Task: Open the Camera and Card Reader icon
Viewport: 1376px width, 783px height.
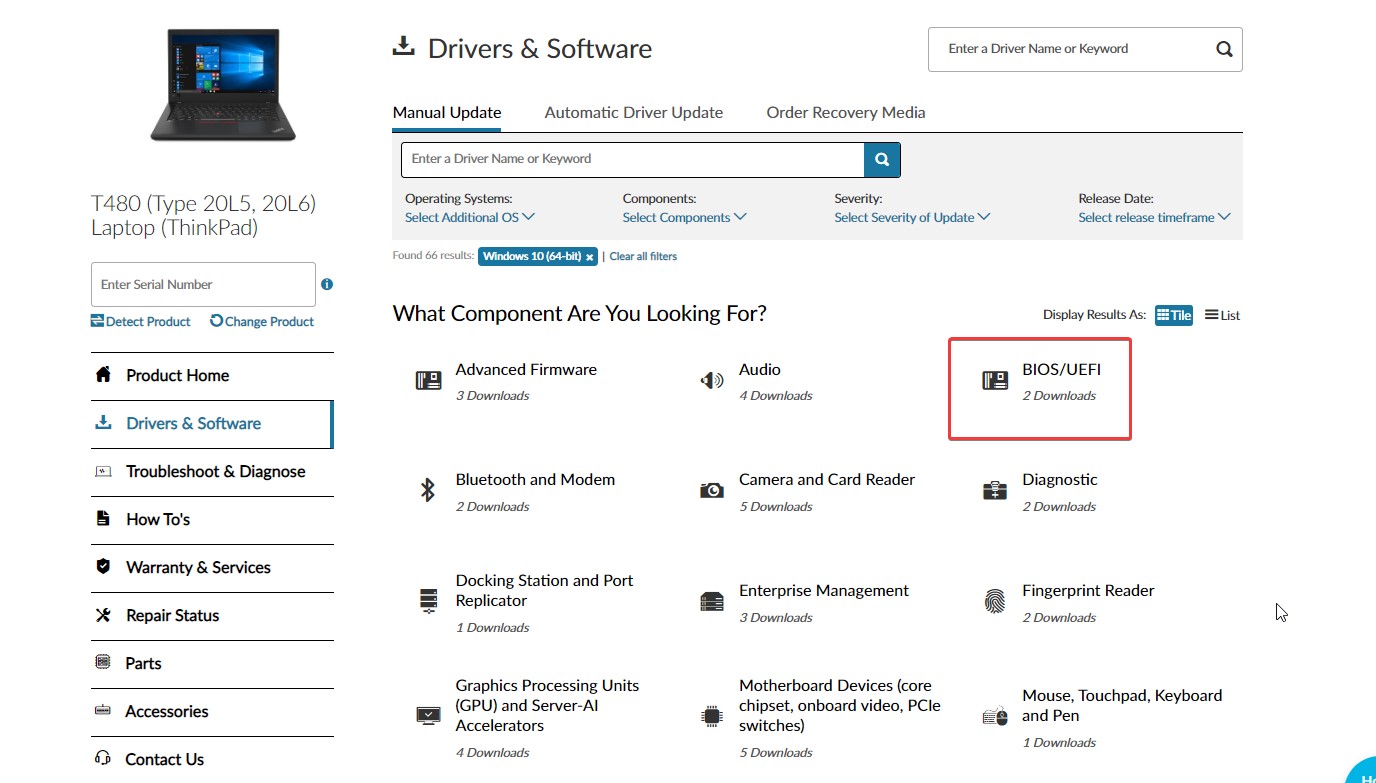Action: [712, 490]
